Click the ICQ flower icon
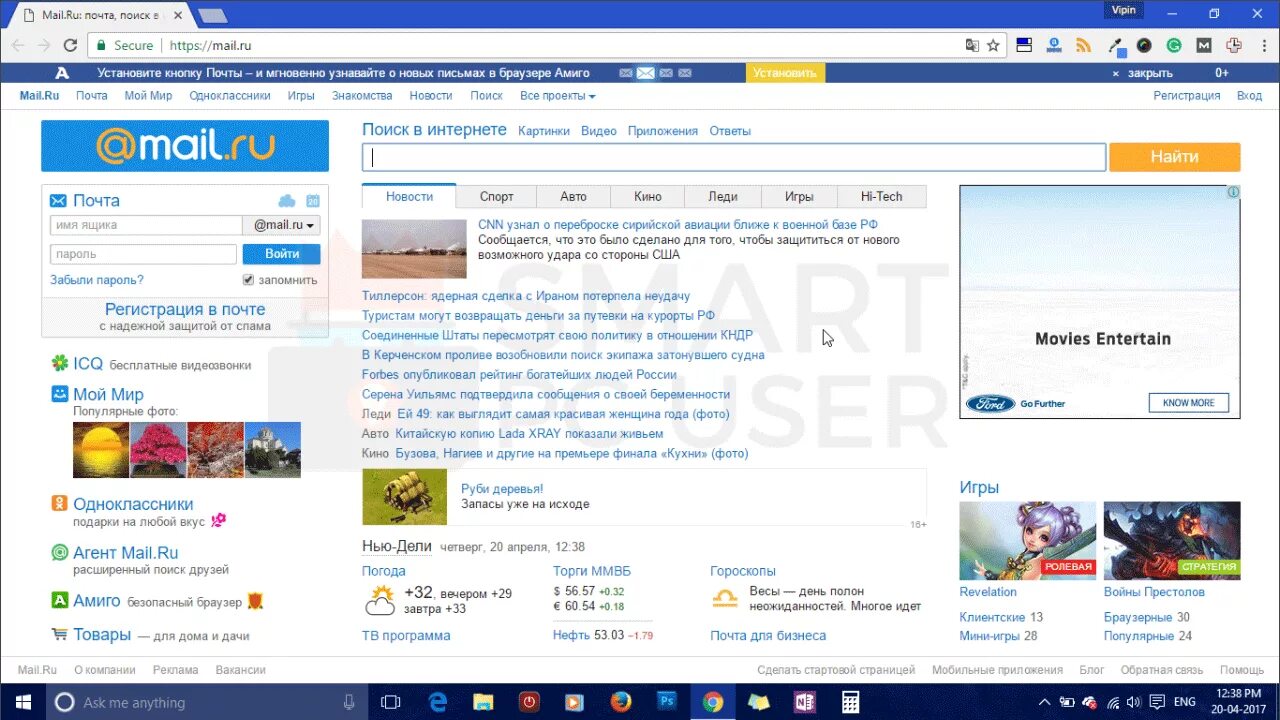This screenshot has width=1280, height=720. (60, 363)
